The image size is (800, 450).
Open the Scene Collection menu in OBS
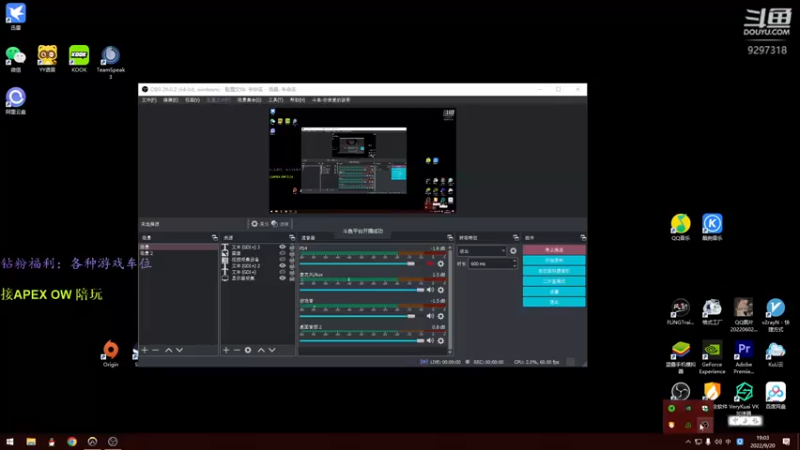[249, 100]
